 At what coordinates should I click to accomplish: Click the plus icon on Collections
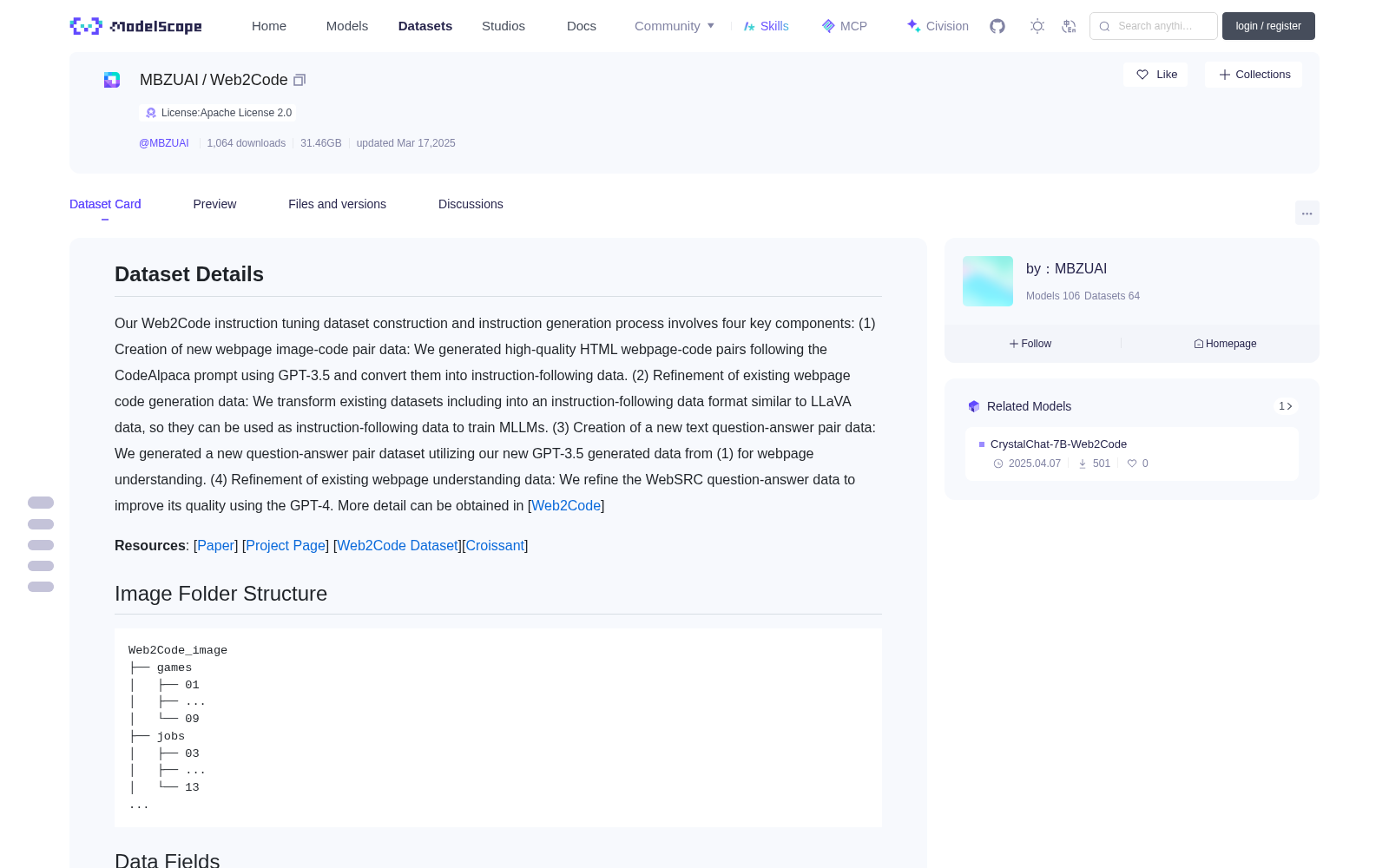tap(1225, 75)
